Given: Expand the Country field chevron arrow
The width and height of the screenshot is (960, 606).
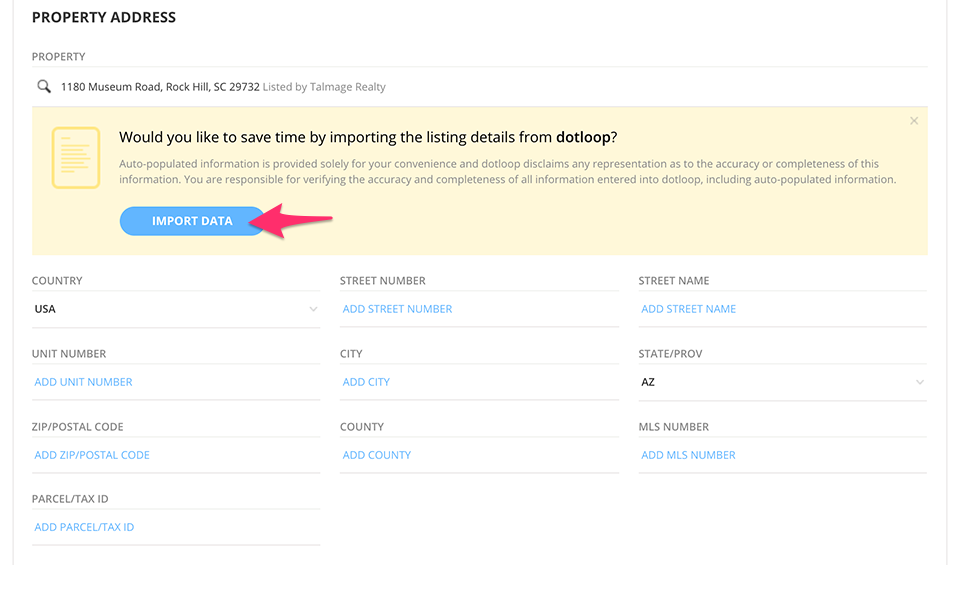Looking at the screenshot, I should [x=313, y=309].
